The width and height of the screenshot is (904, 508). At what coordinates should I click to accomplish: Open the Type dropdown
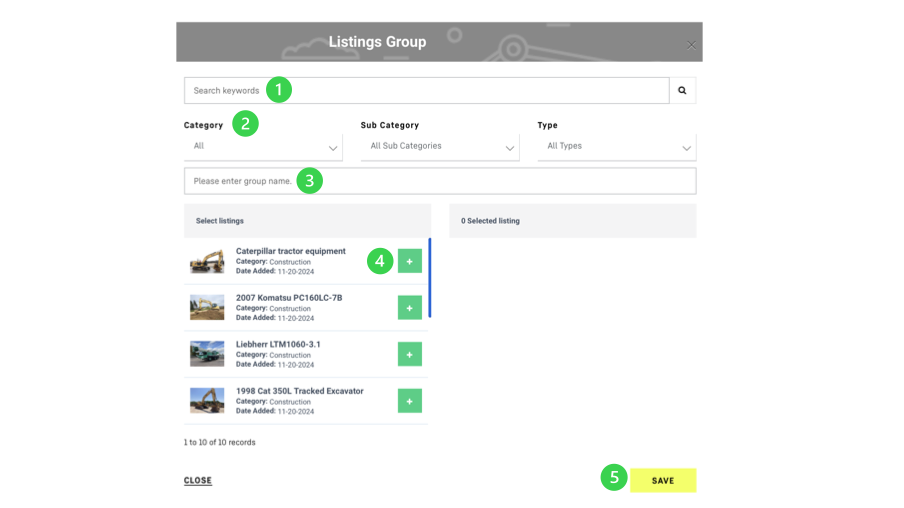(616, 146)
